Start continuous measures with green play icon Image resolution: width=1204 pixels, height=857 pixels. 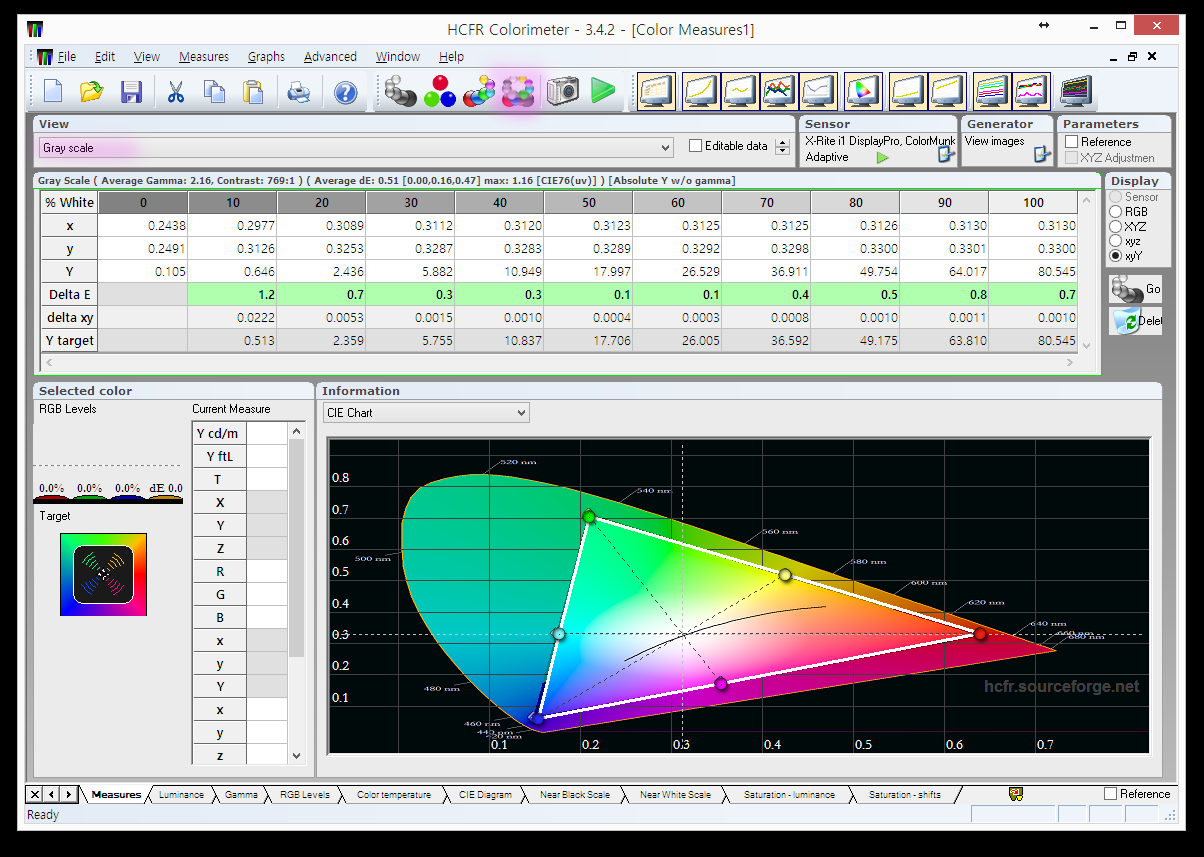(x=602, y=92)
